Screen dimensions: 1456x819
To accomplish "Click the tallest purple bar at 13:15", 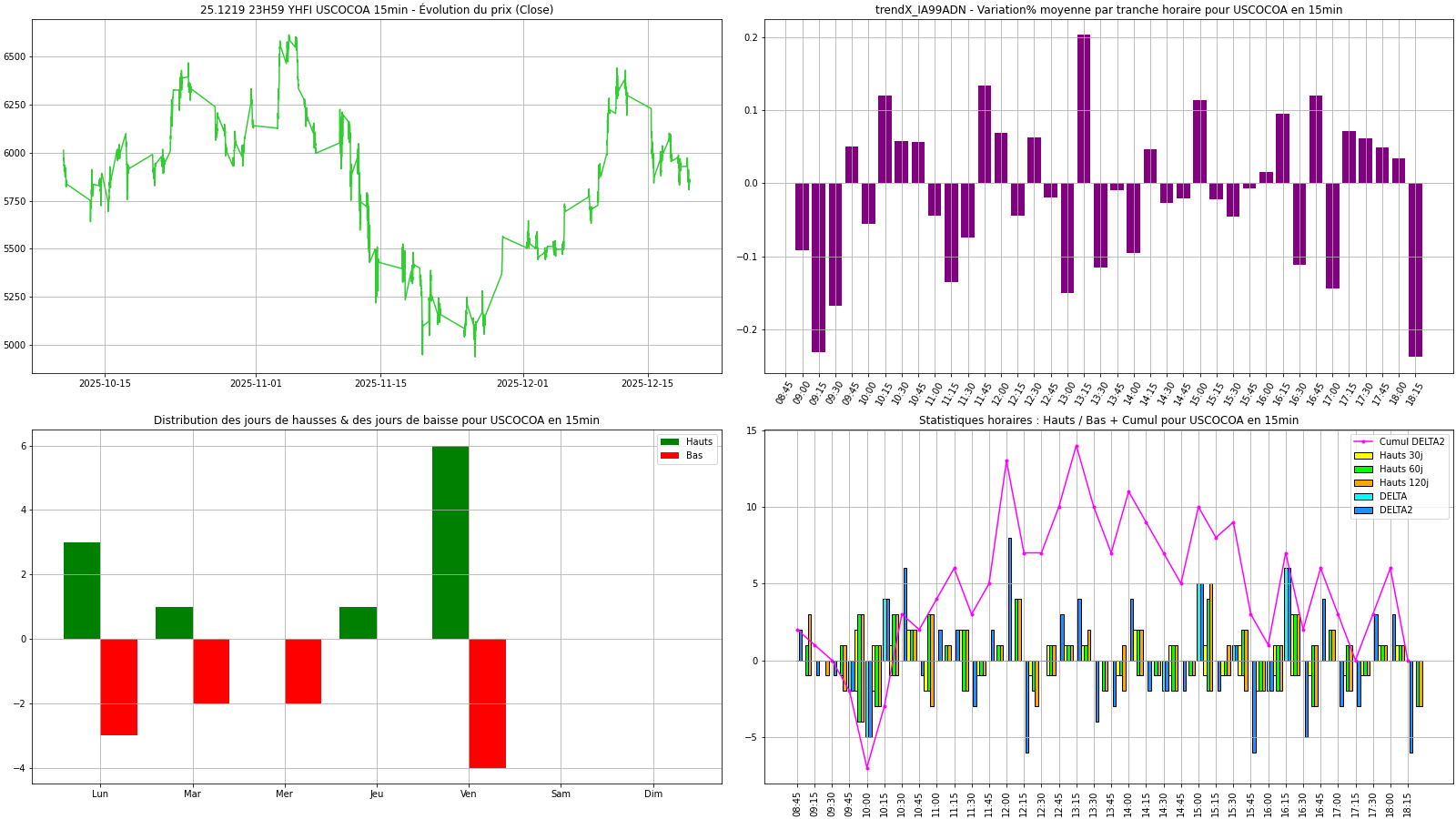I will pos(1084,109).
